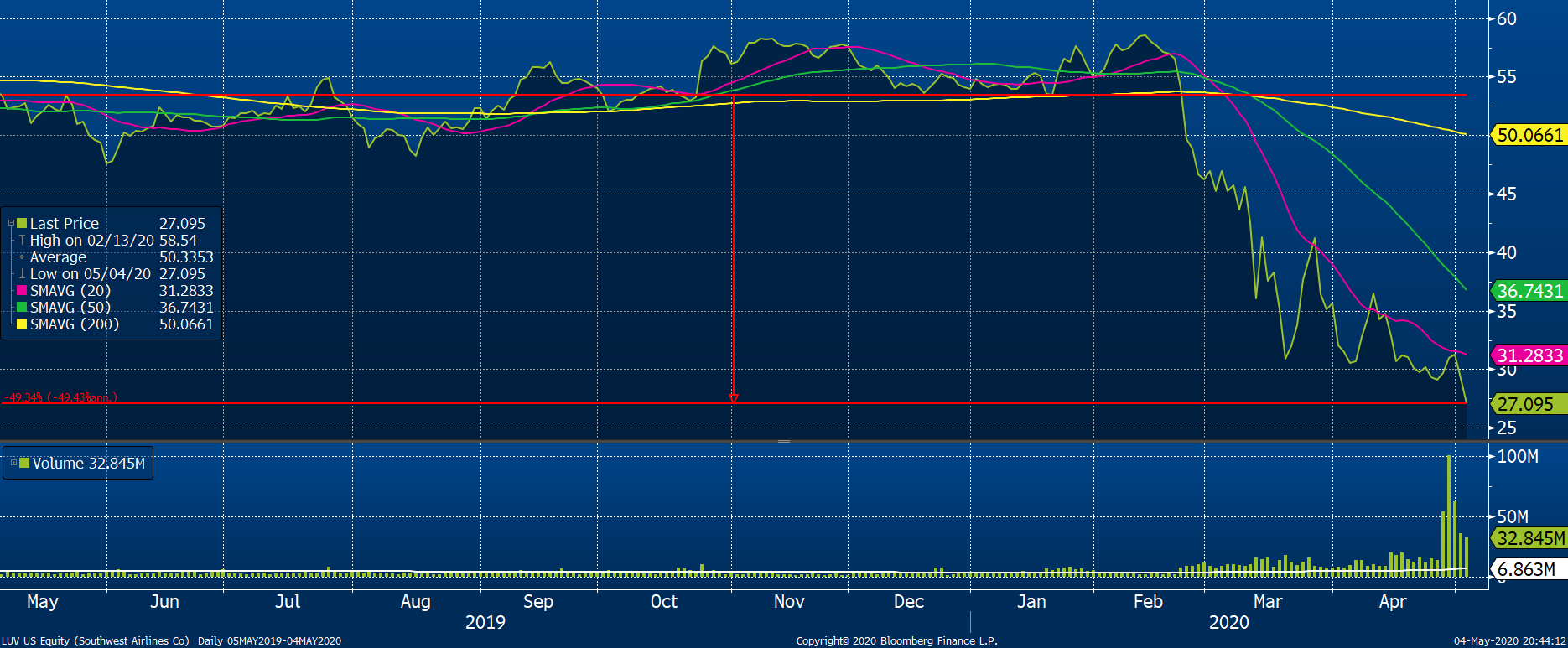Click the 55 price axis label
Image resolution: width=1568 pixels, height=648 pixels.
pos(1507,76)
